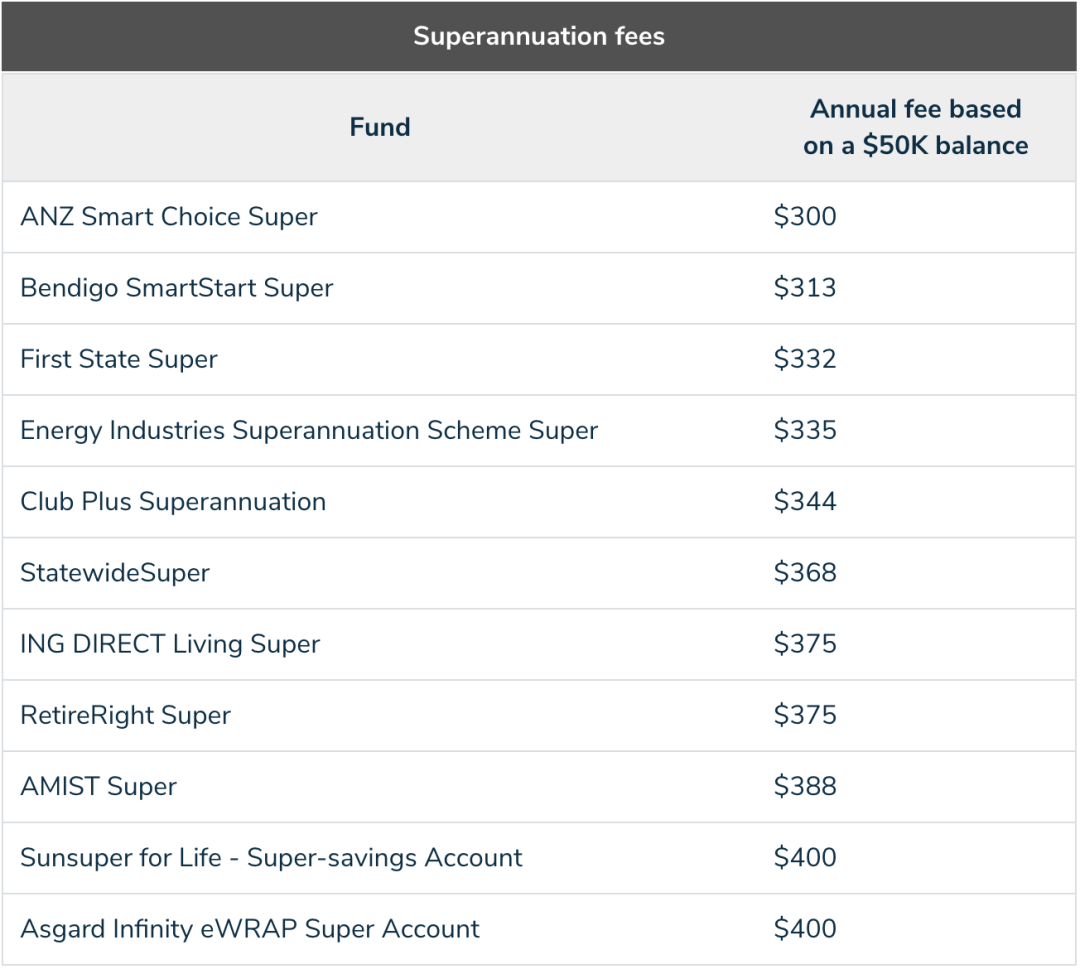
Task: Click the $388 fee for AMIST
Action: pyautogui.click(x=805, y=786)
